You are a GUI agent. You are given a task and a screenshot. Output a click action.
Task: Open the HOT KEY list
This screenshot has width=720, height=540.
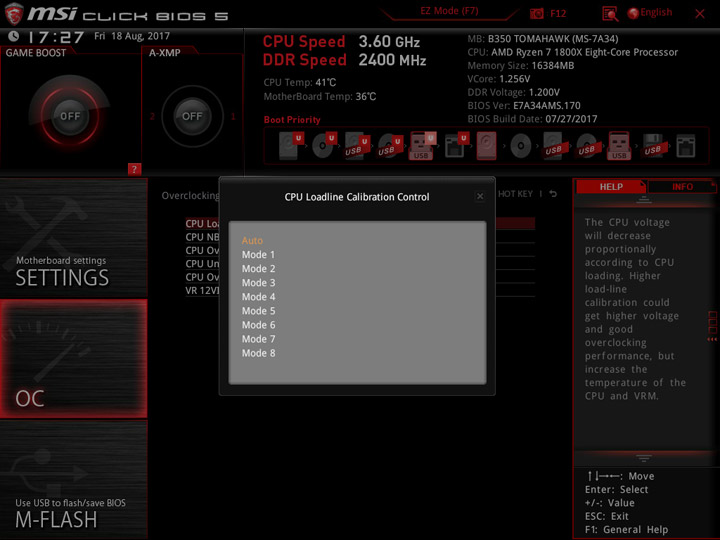(x=515, y=194)
